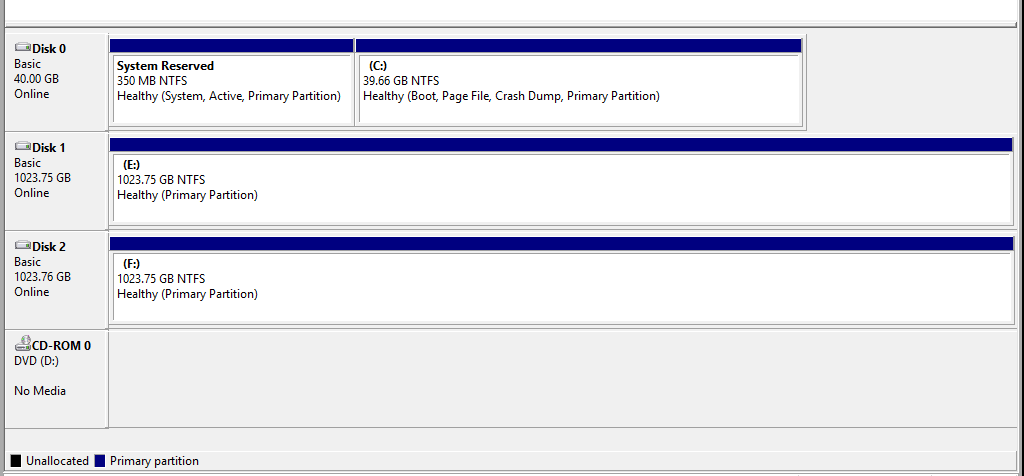Image resolution: width=1024 pixels, height=476 pixels.
Task: Select the Disk 2 drive icon
Action: (x=23, y=246)
